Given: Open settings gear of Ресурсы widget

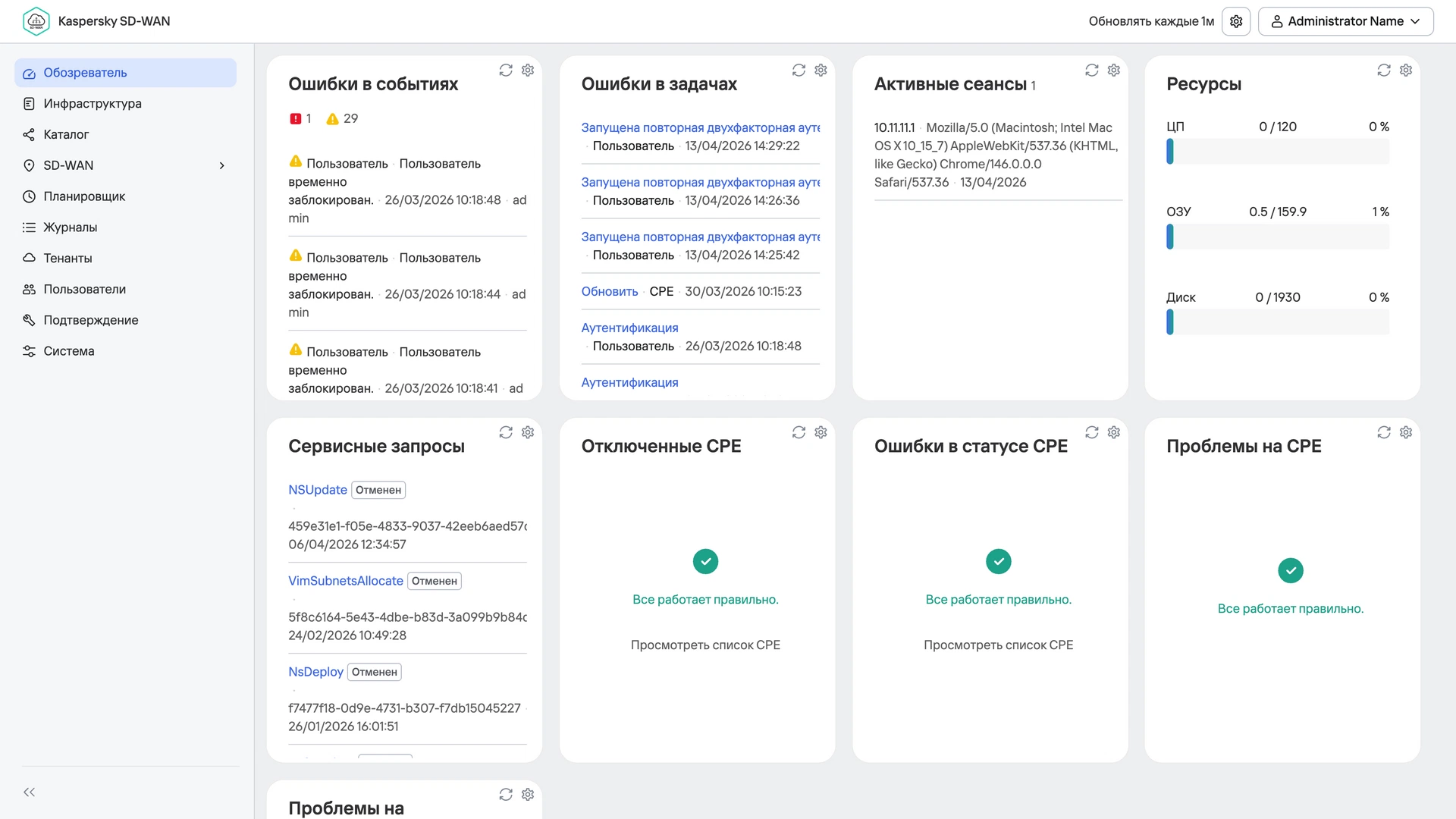Looking at the screenshot, I should point(1406,70).
